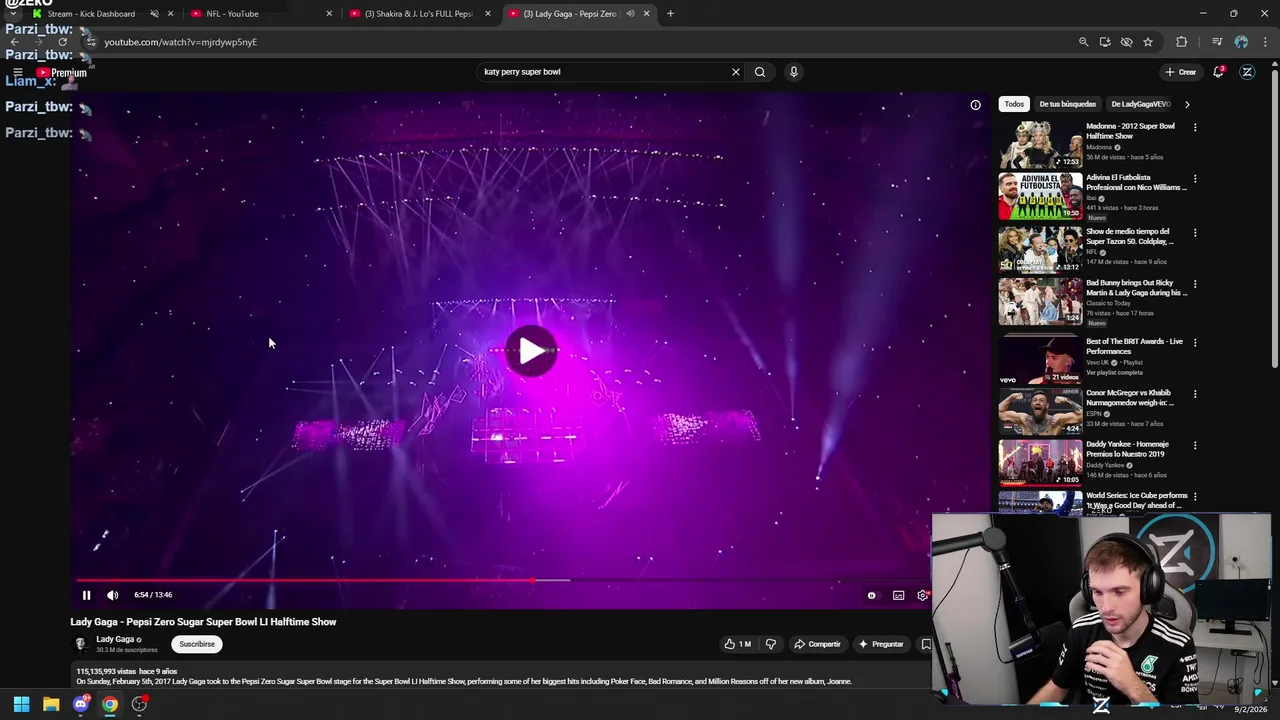
Task: Mute the video using the speaker icon
Action: (112, 595)
